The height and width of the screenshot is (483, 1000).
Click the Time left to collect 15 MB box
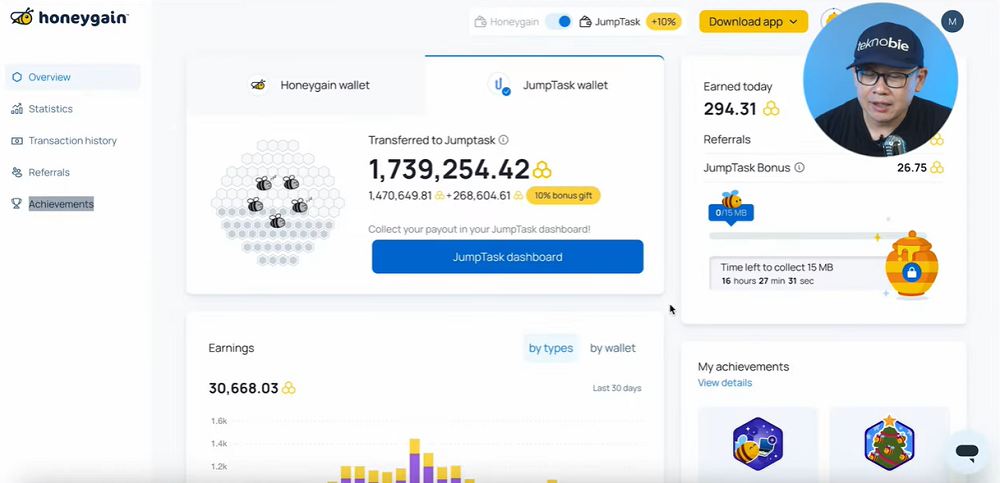798,274
